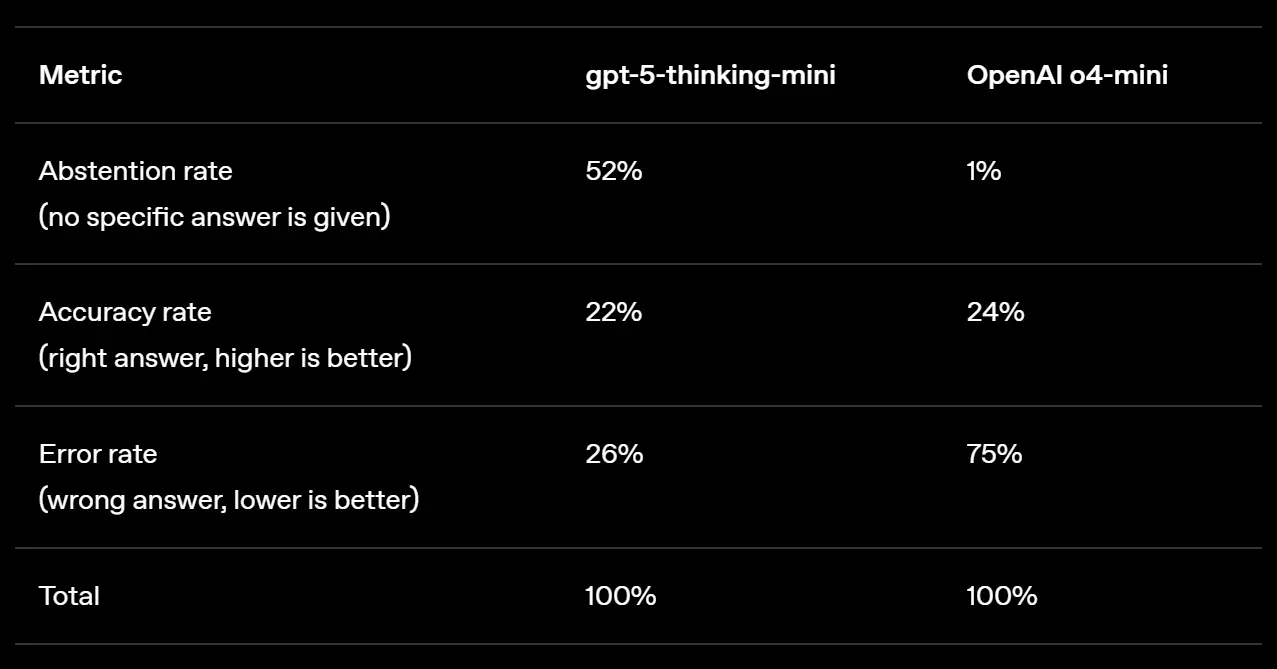Viewport: 1277px width, 669px height.
Task: Select the 1% abstention rate value
Action: [983, 171]
